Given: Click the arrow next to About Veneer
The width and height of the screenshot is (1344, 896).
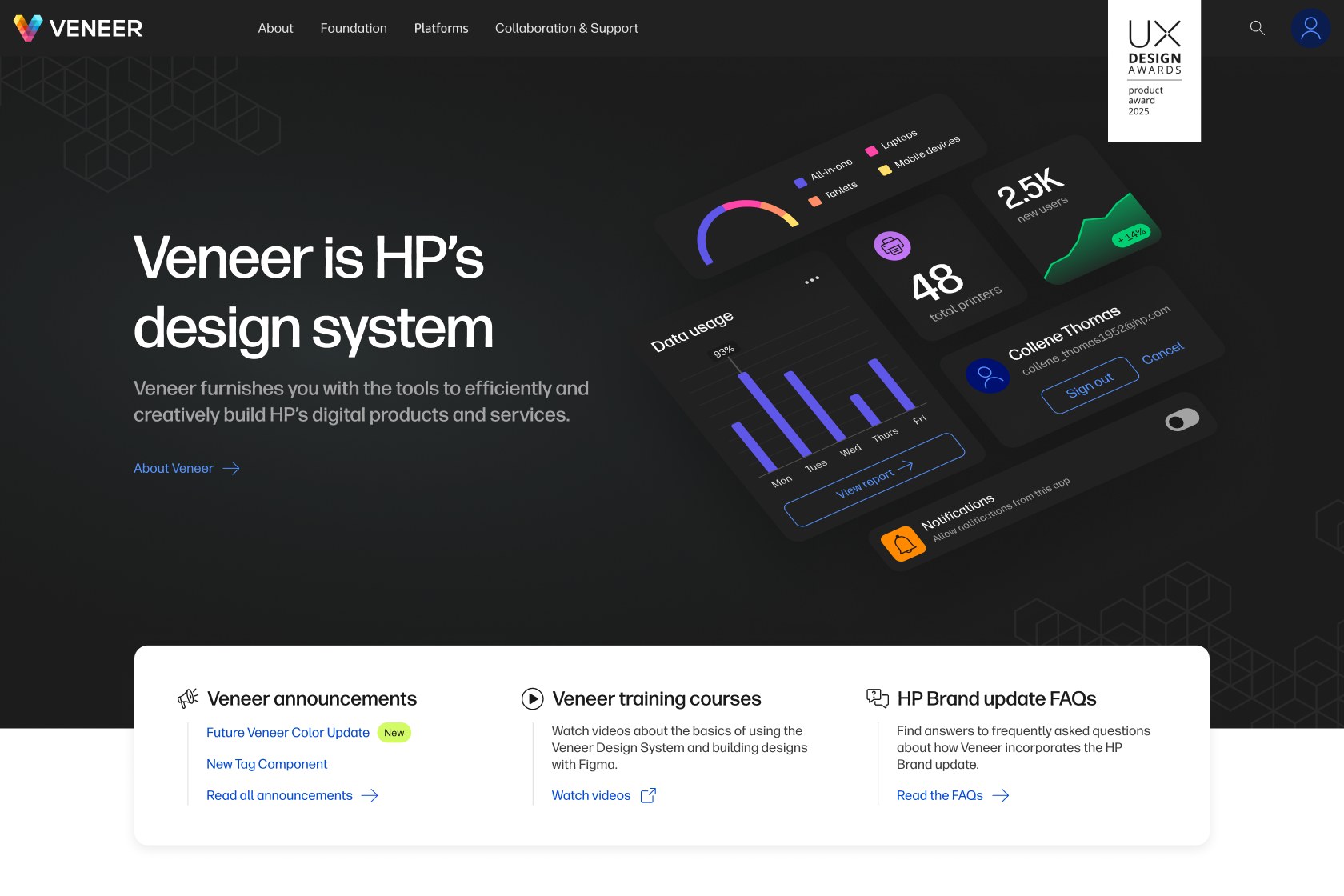Looking at the screenshot, I should tap(231, 468).
